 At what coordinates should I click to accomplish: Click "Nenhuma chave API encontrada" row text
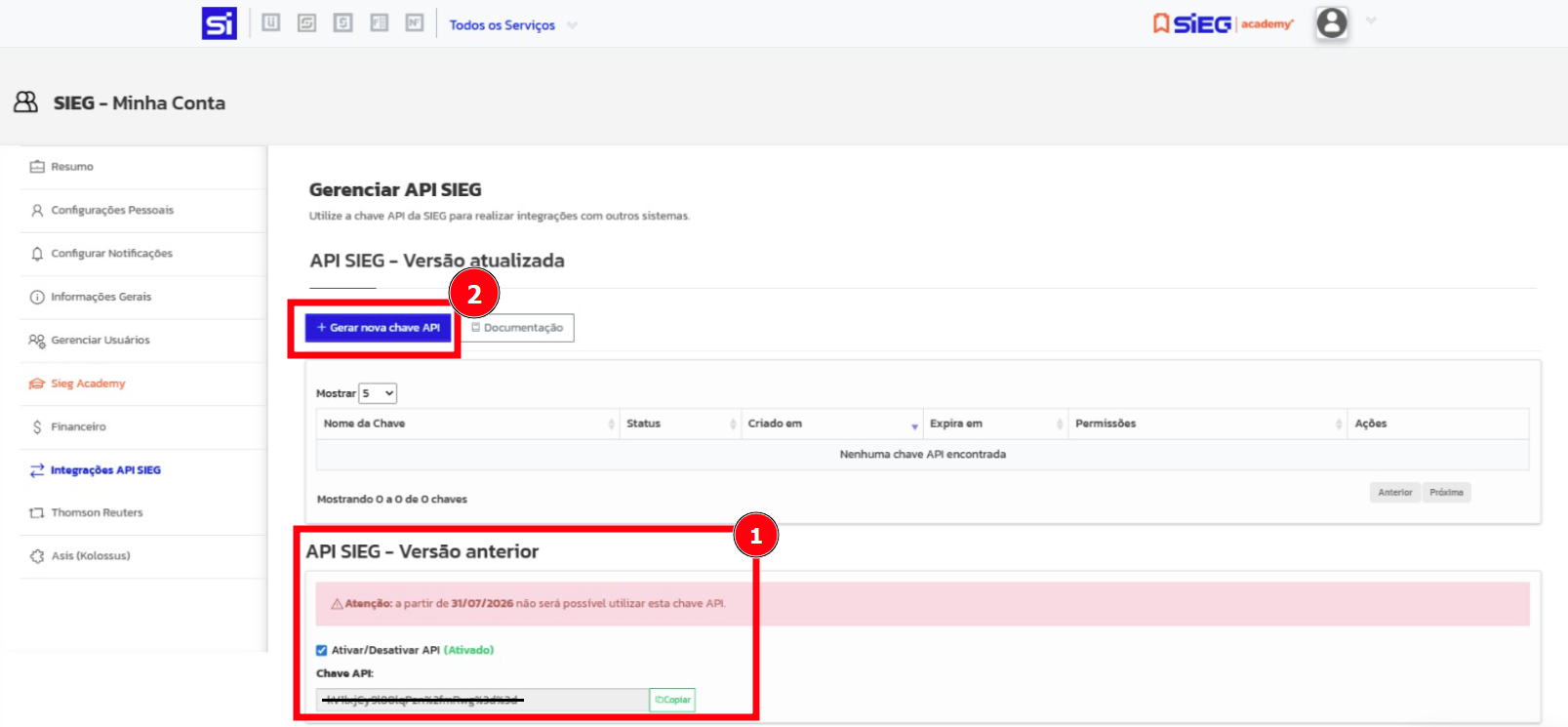[922, 455]
